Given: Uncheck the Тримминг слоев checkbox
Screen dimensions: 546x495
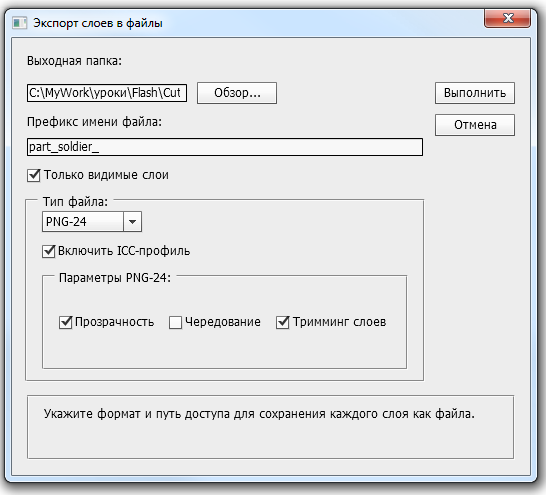Looking at the screenshot, I should 282,322.
